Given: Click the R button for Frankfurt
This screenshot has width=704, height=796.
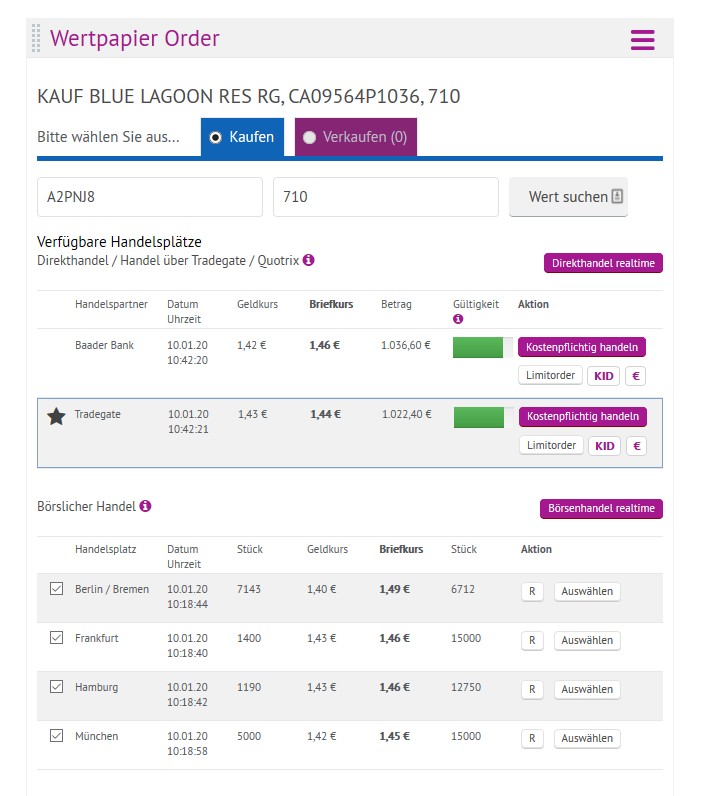Looking at the screenshot, I should (532, 640).
